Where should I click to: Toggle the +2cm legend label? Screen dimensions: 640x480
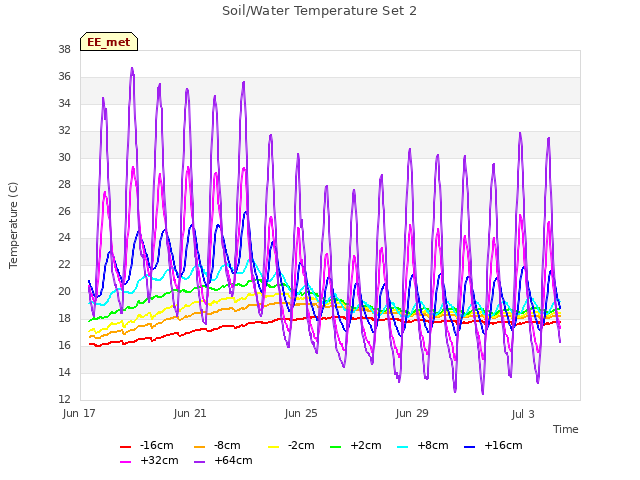(366, 445)
